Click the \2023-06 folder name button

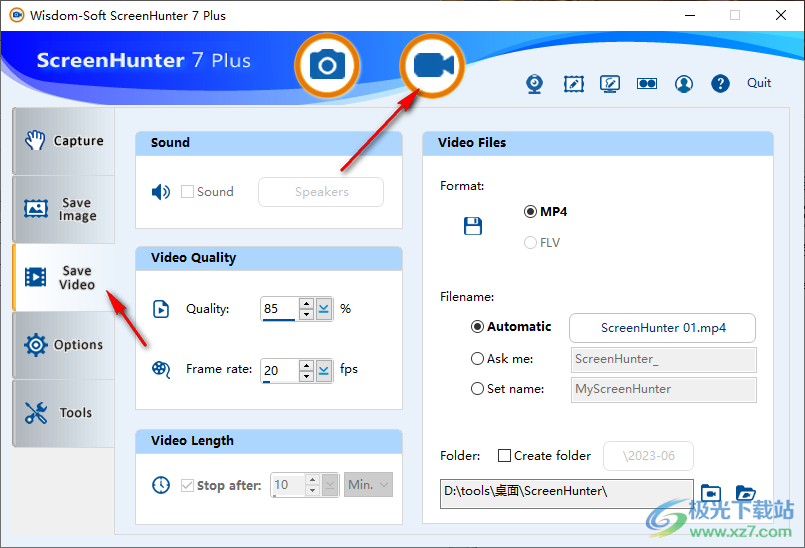coord(648,456)
